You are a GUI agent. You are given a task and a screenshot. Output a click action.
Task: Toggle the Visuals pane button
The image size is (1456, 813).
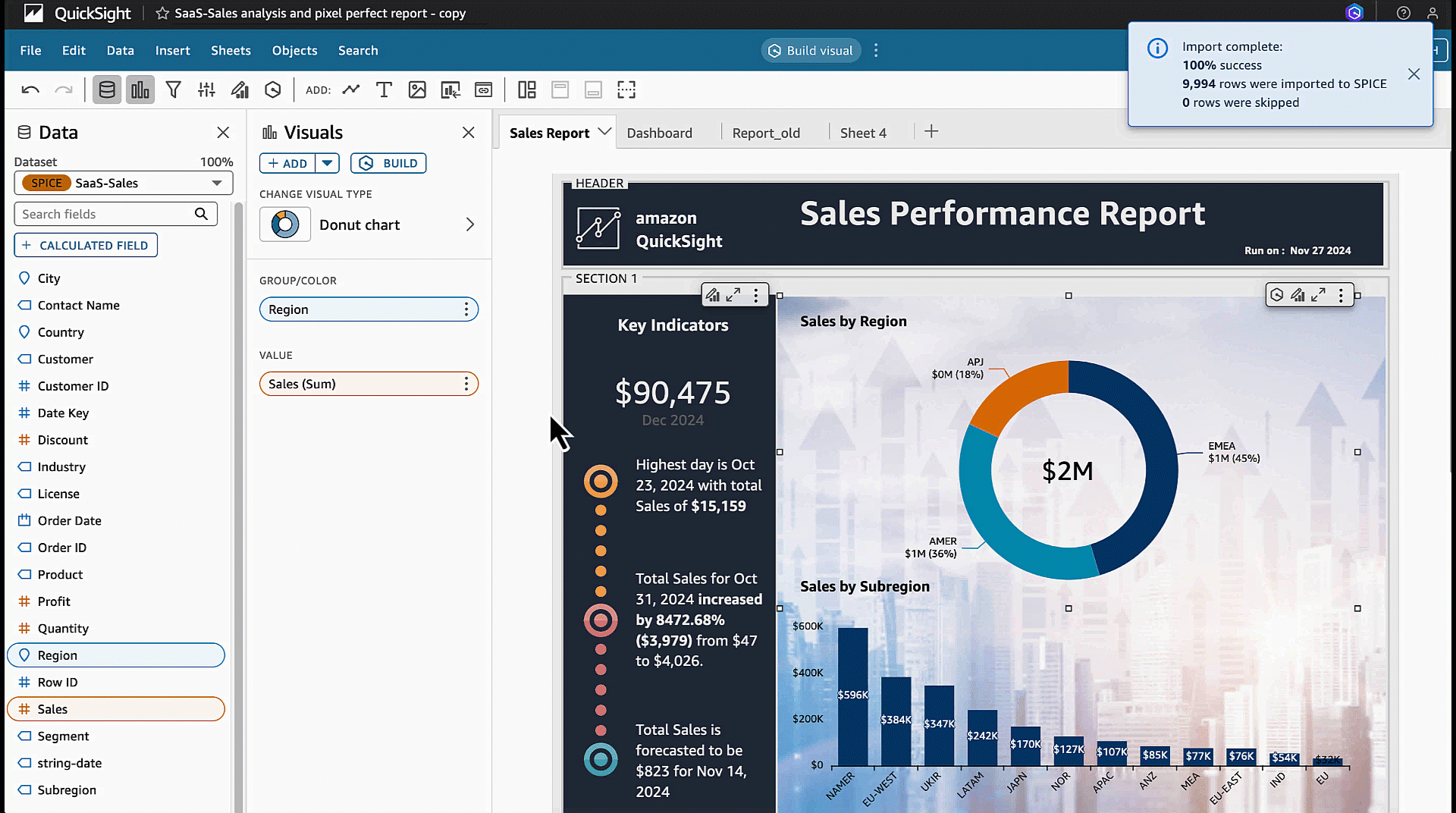pos(140,90)
